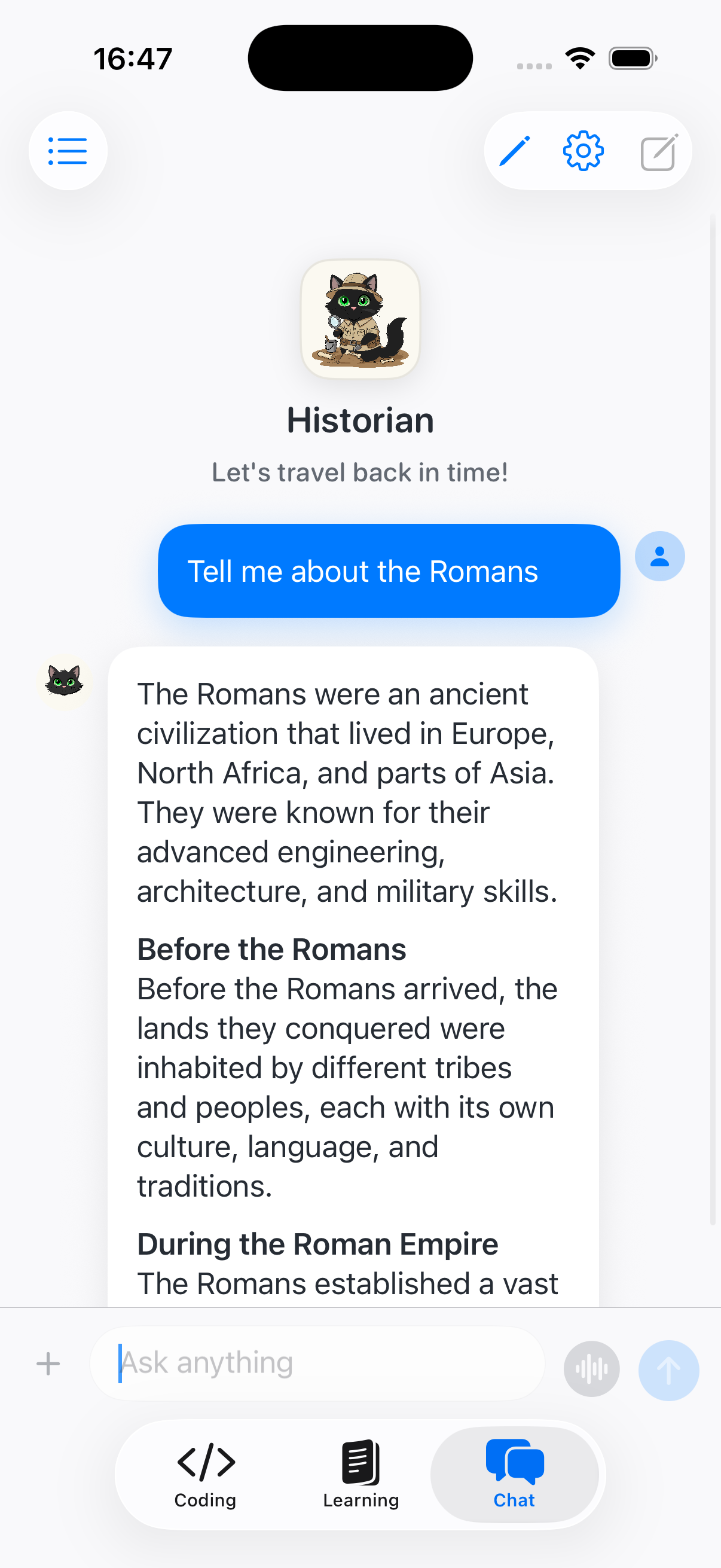Tap the Wi-Fi indicator in status bar
This screenshot has height=1568, width=721.
(580, 57)
